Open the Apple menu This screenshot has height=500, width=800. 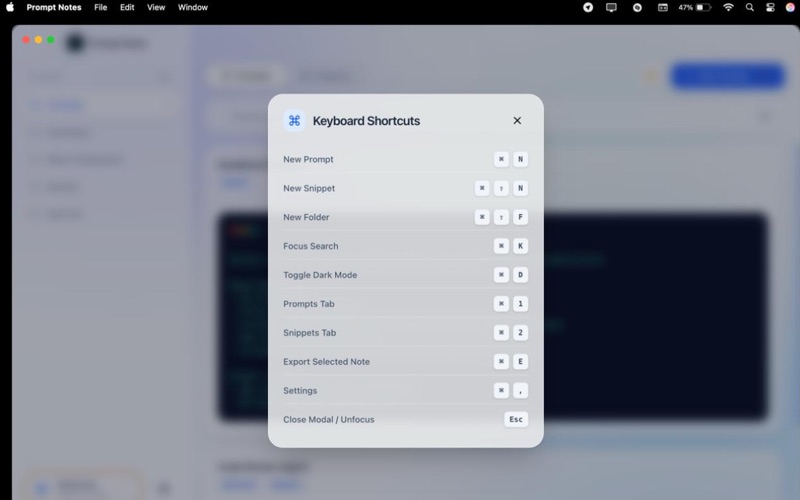(10, 7)
